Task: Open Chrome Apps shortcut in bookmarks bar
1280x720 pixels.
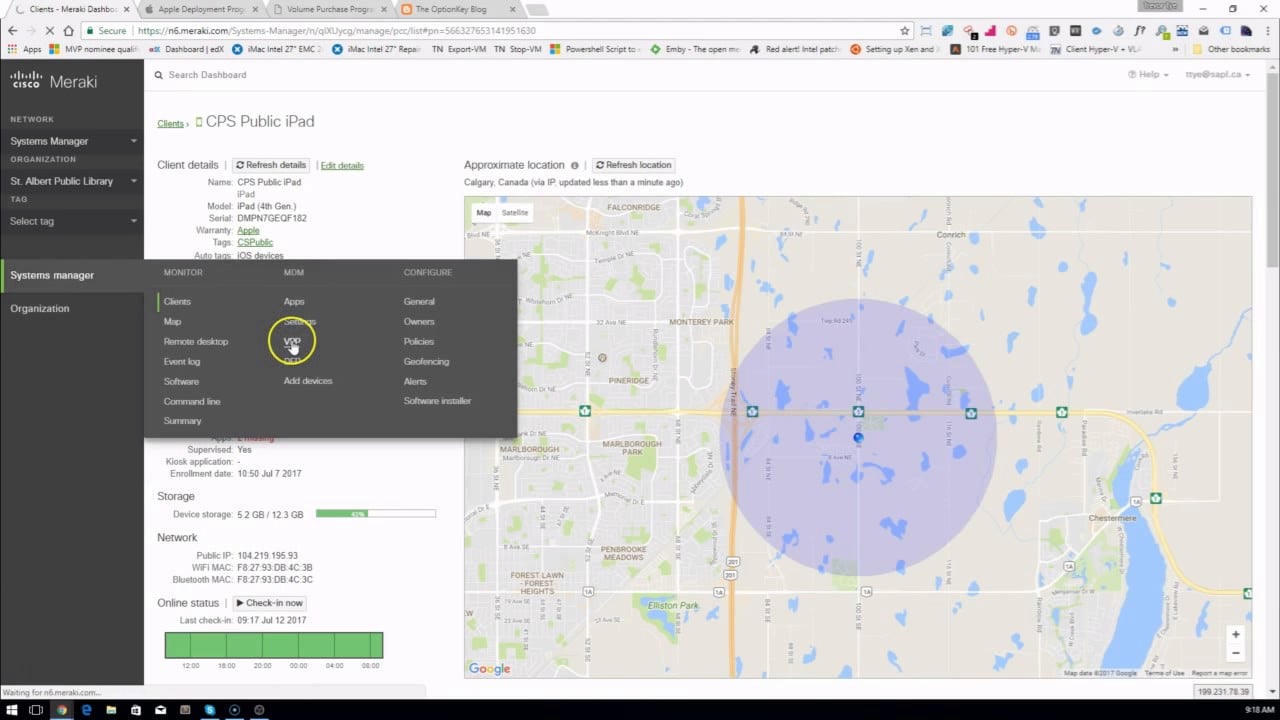Action: [x=25, y=49]
